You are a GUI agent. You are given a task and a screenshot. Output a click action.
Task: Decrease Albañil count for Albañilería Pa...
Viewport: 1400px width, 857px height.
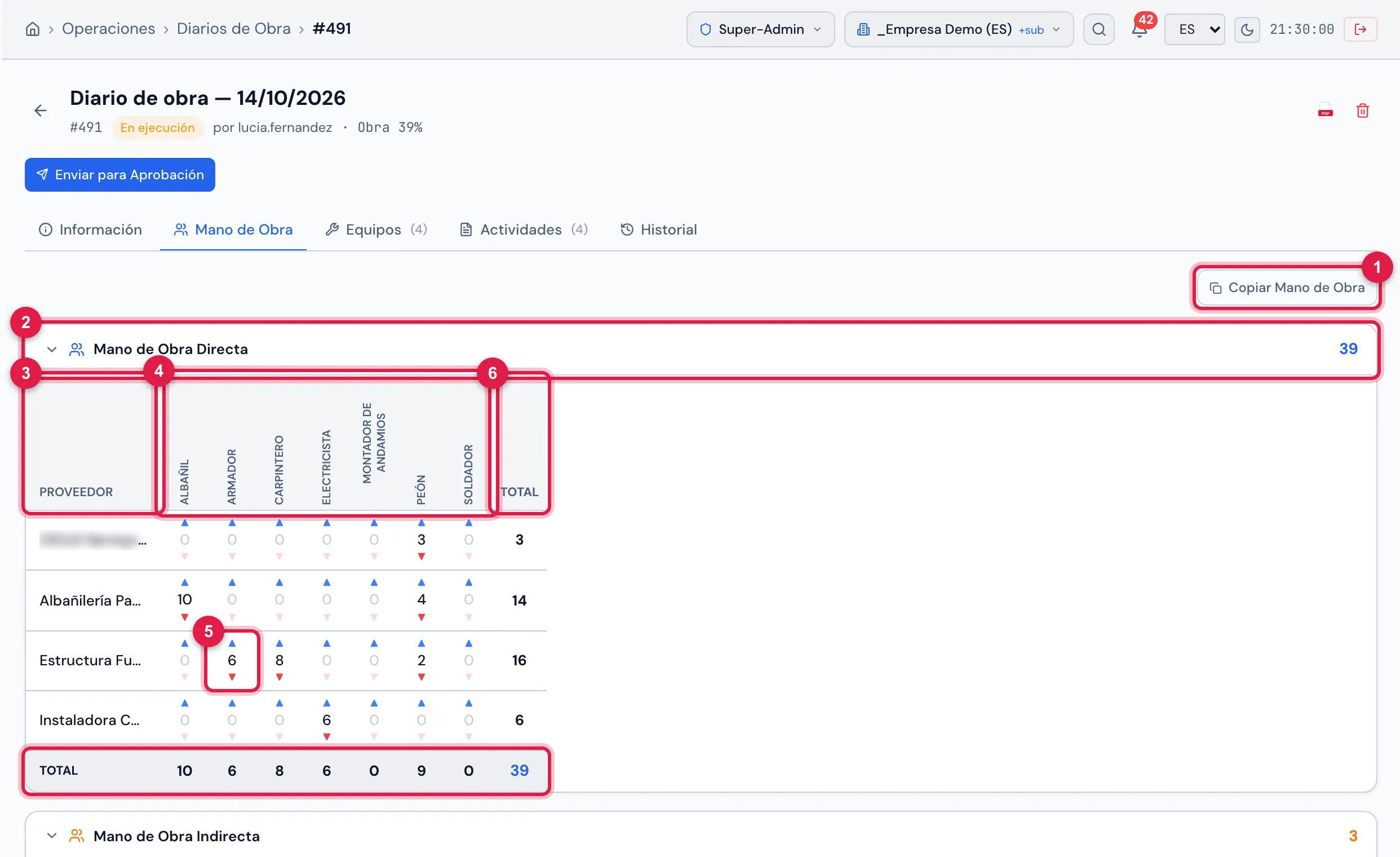click(185, 617)
